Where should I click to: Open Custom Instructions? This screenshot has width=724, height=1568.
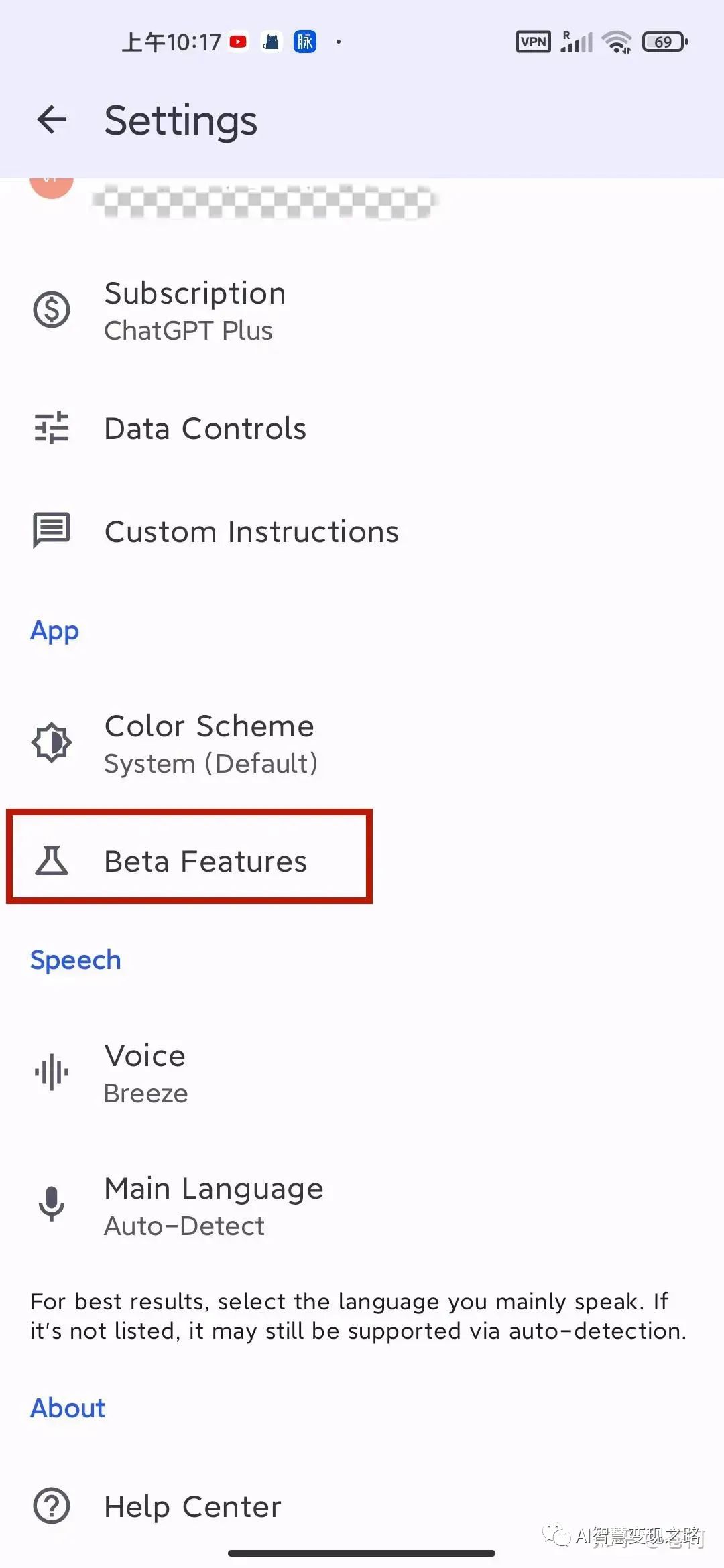tap(251, 532)
